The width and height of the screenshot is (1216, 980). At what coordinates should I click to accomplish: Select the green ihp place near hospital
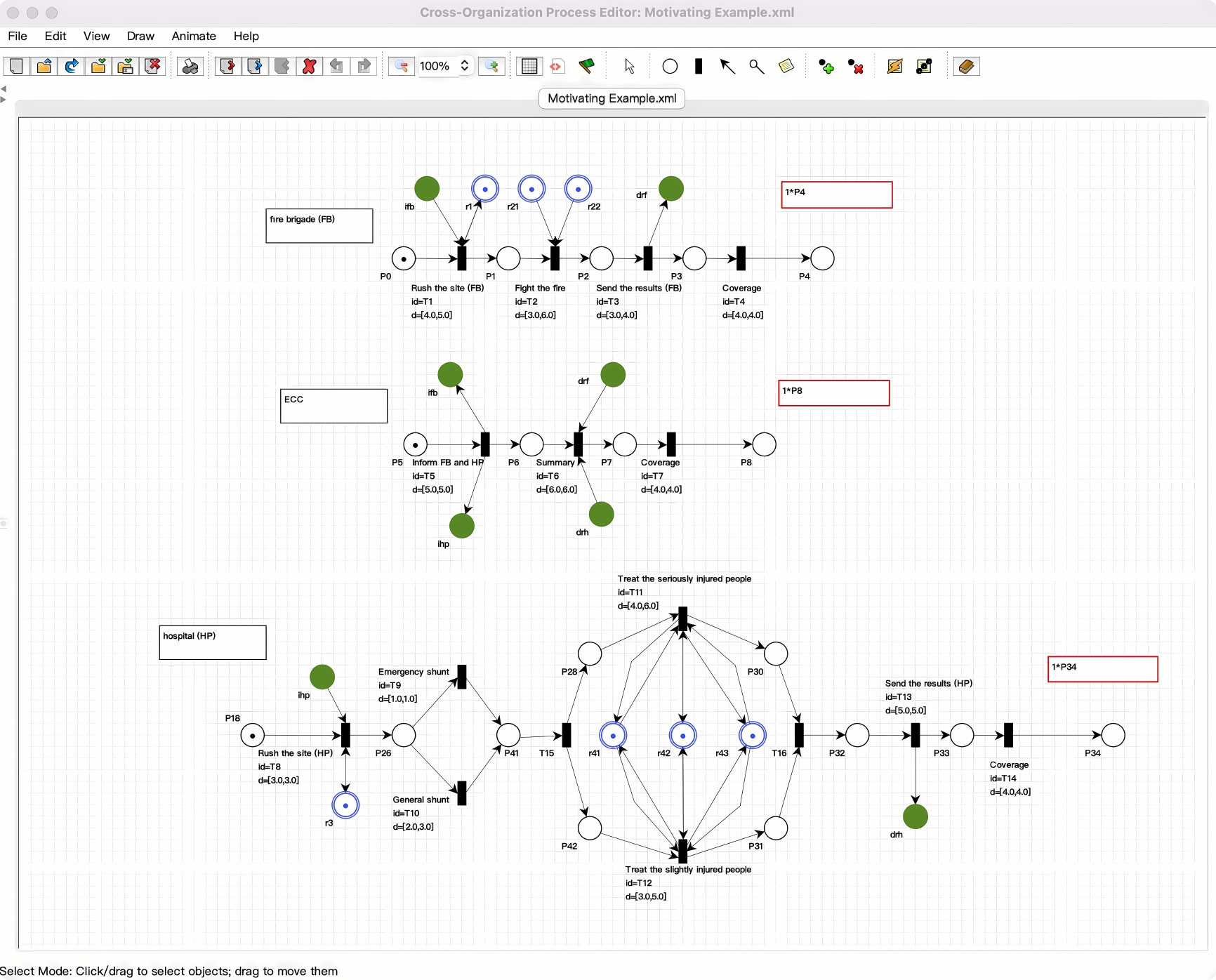pos(322,677)
